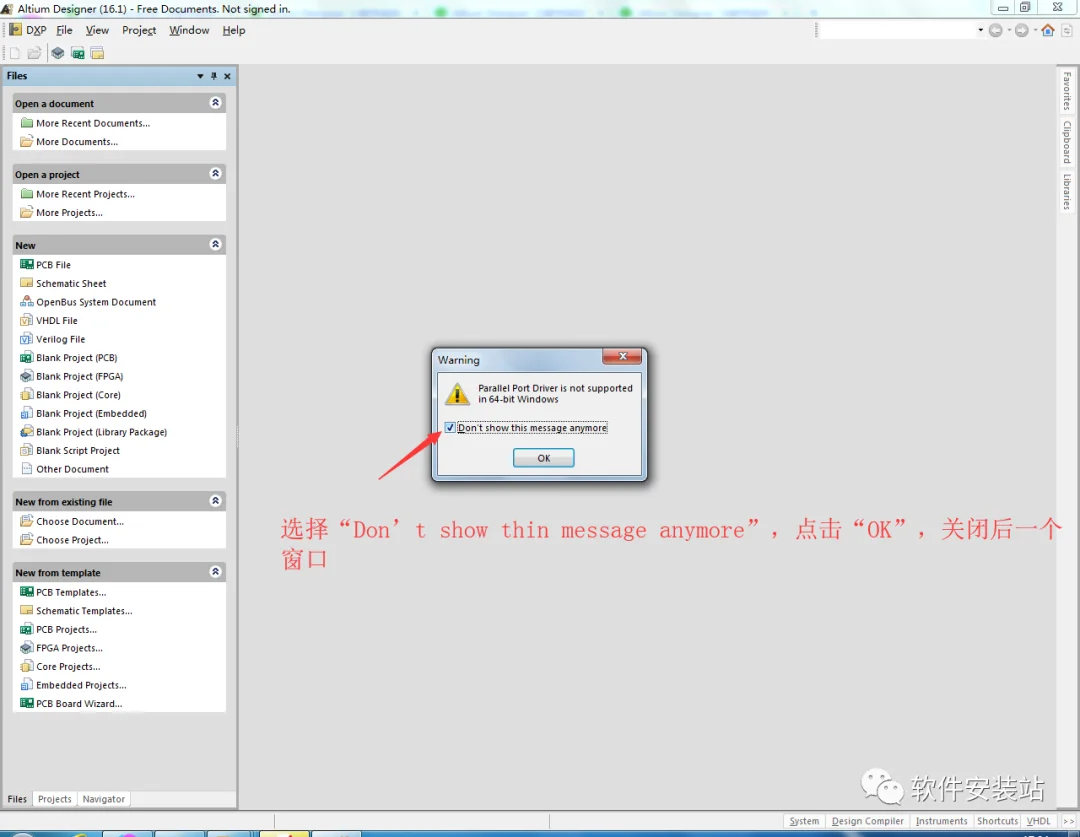Collapse the "New" section chevron
The height and width of the screenshot is (837, 1080).
216,245
